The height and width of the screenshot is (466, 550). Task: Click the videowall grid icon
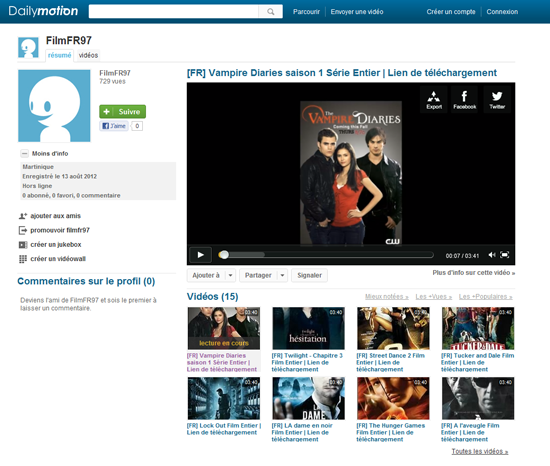(23, 259)
